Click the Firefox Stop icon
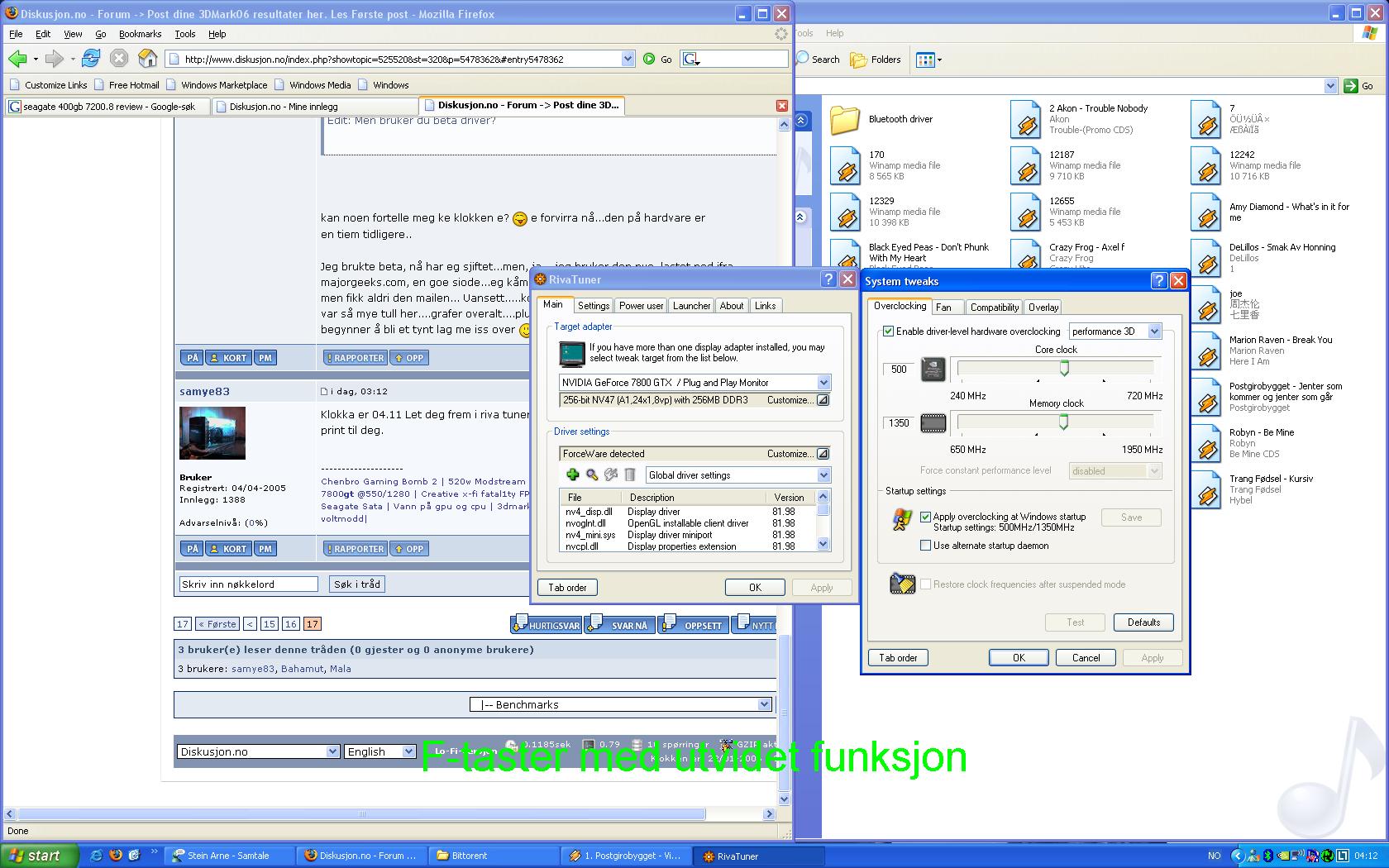The height and width of the screenshot is (868, 1389). (119, 58)
